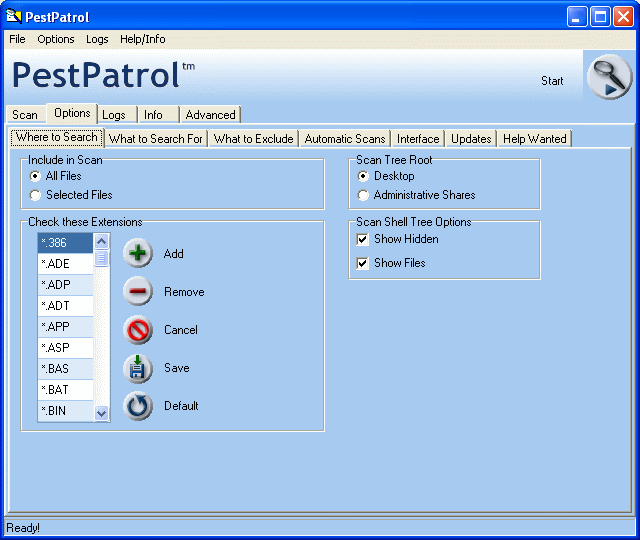Image resolution: width=640 pixels, height=540 pixels.
Task: Select the Where to Search subtab
Action: 57,137
